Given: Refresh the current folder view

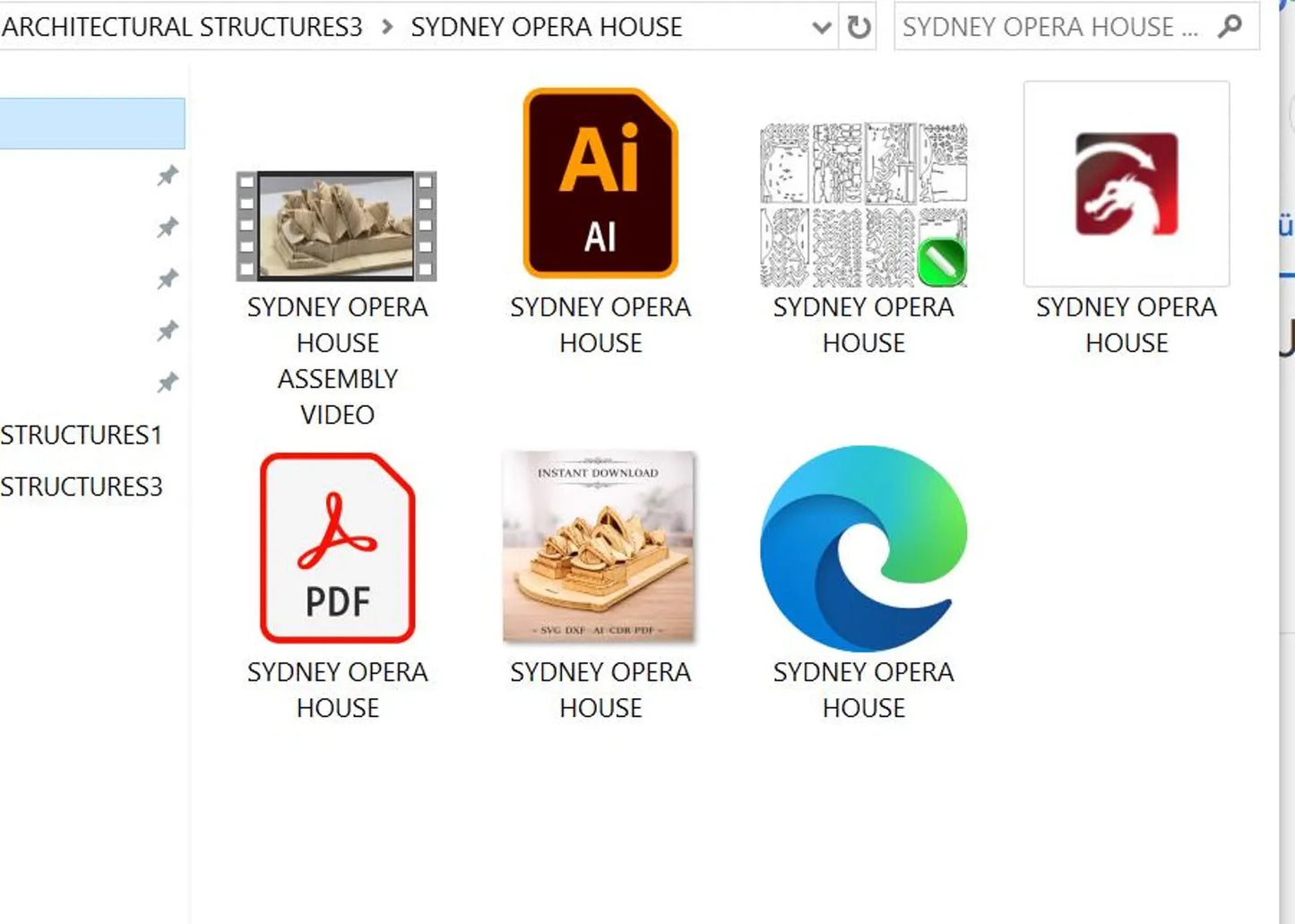Looking at the screenshot, I should (859, 27).
